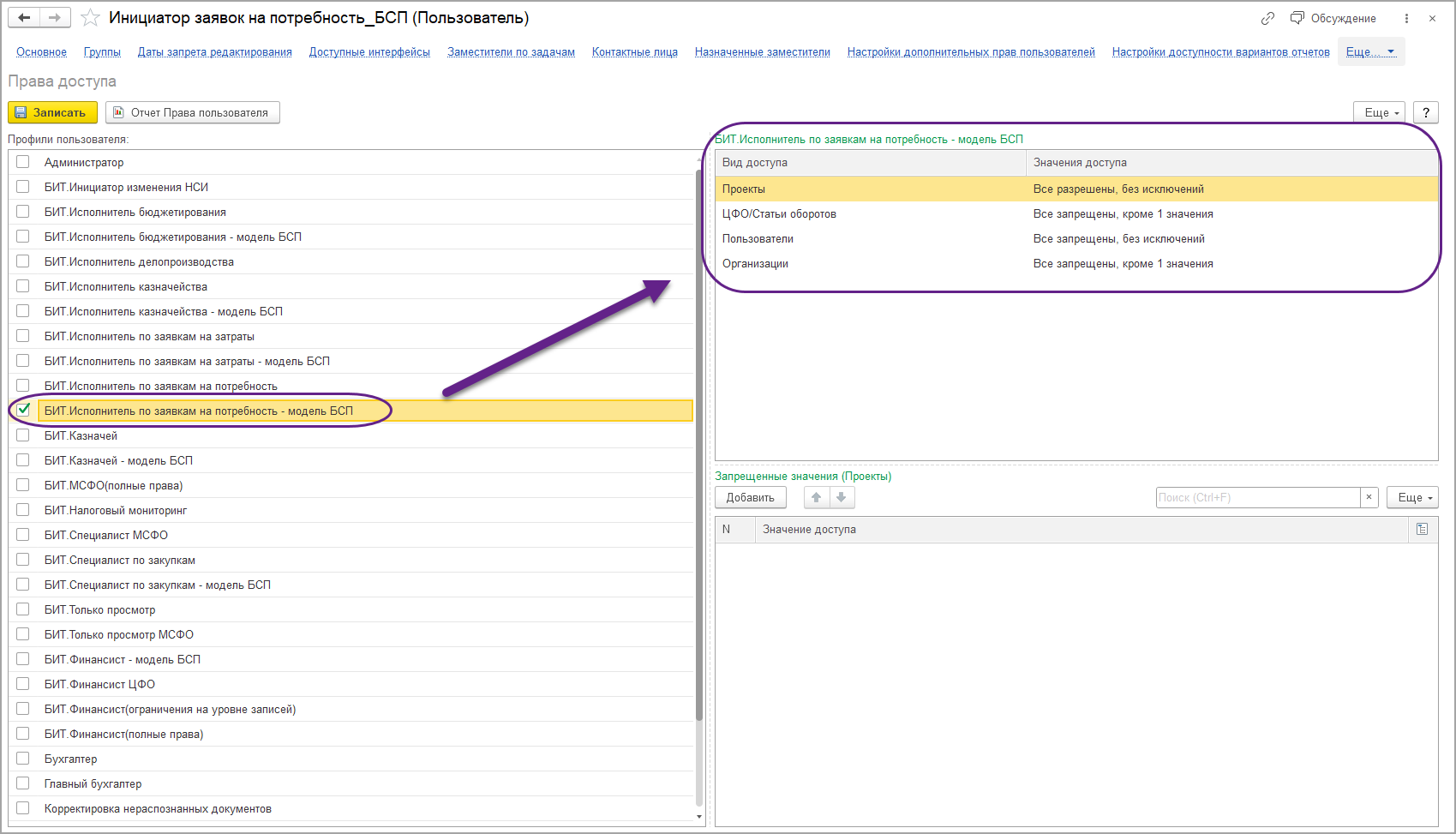Viewport: 1456px width, 834px height.
Task: Select БИТ.МСФО(полные права) profile row
Action: 351,485
